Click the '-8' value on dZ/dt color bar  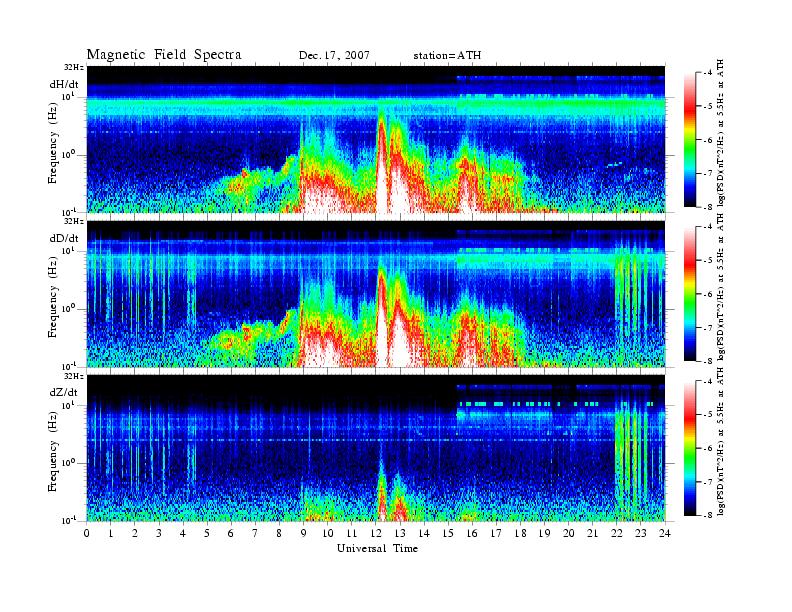click(x=708, y=515)
